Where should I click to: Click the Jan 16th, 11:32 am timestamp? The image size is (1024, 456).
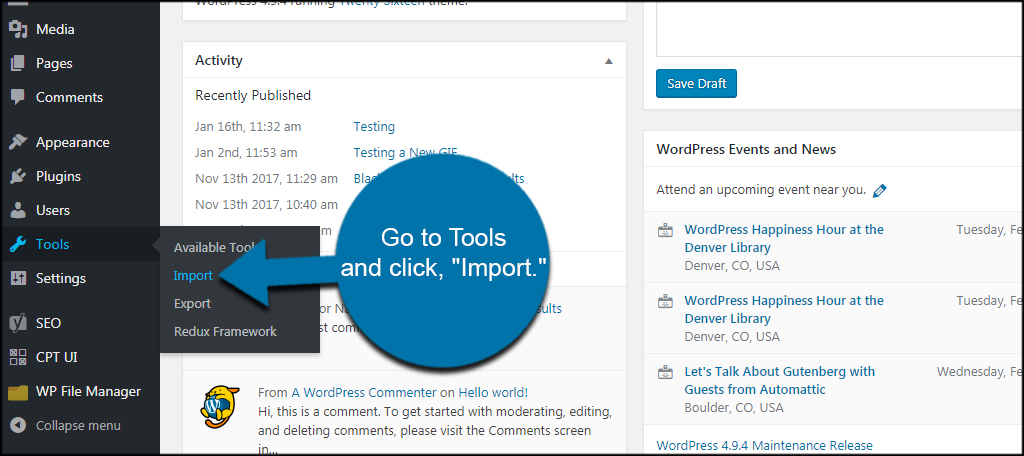[x=248, y=127]
